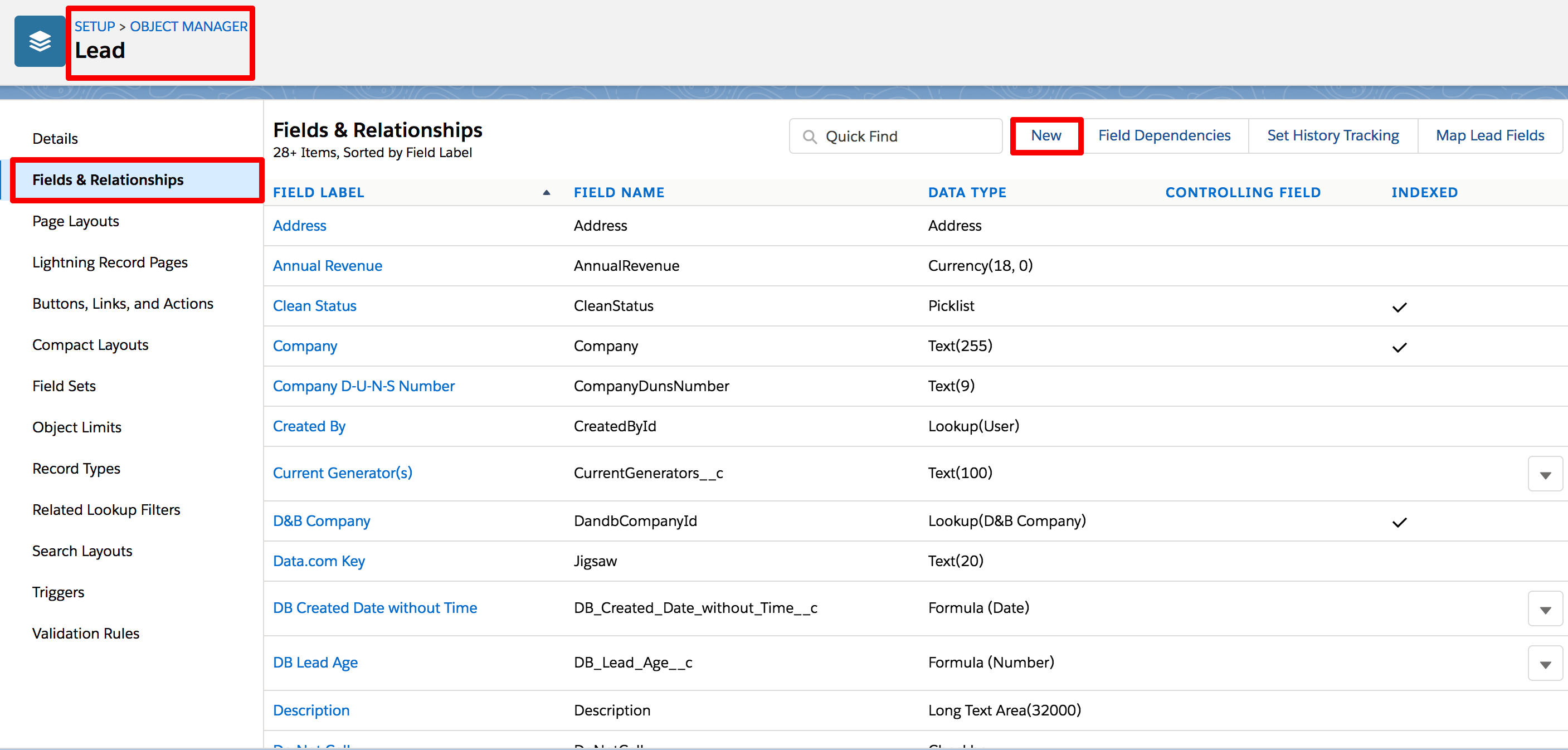Click the Quick Find magnifier icon
The width and height of the screenshot is (1568, 750).
point(810,137)
